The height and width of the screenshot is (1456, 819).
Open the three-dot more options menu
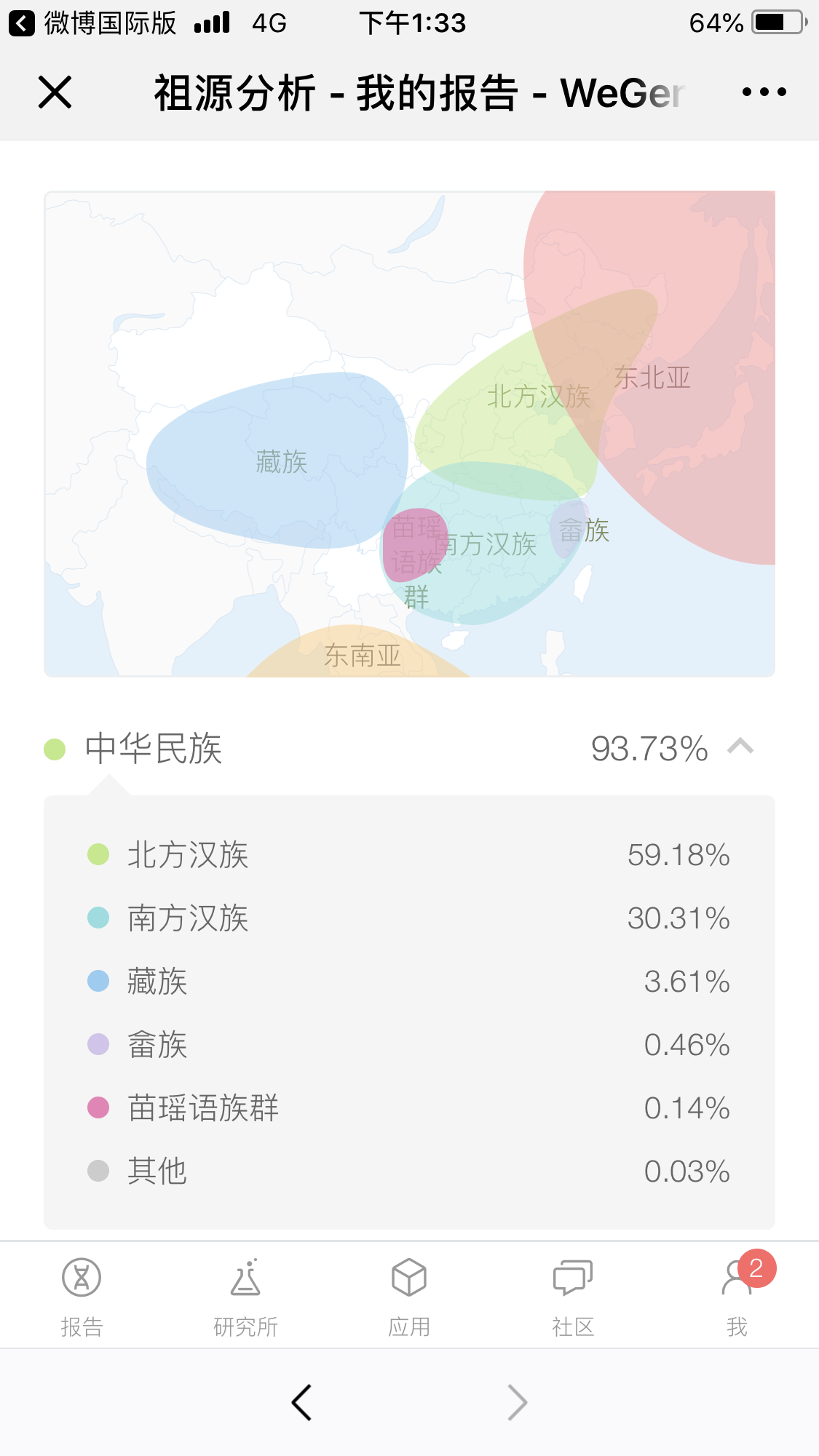[764, 92]
